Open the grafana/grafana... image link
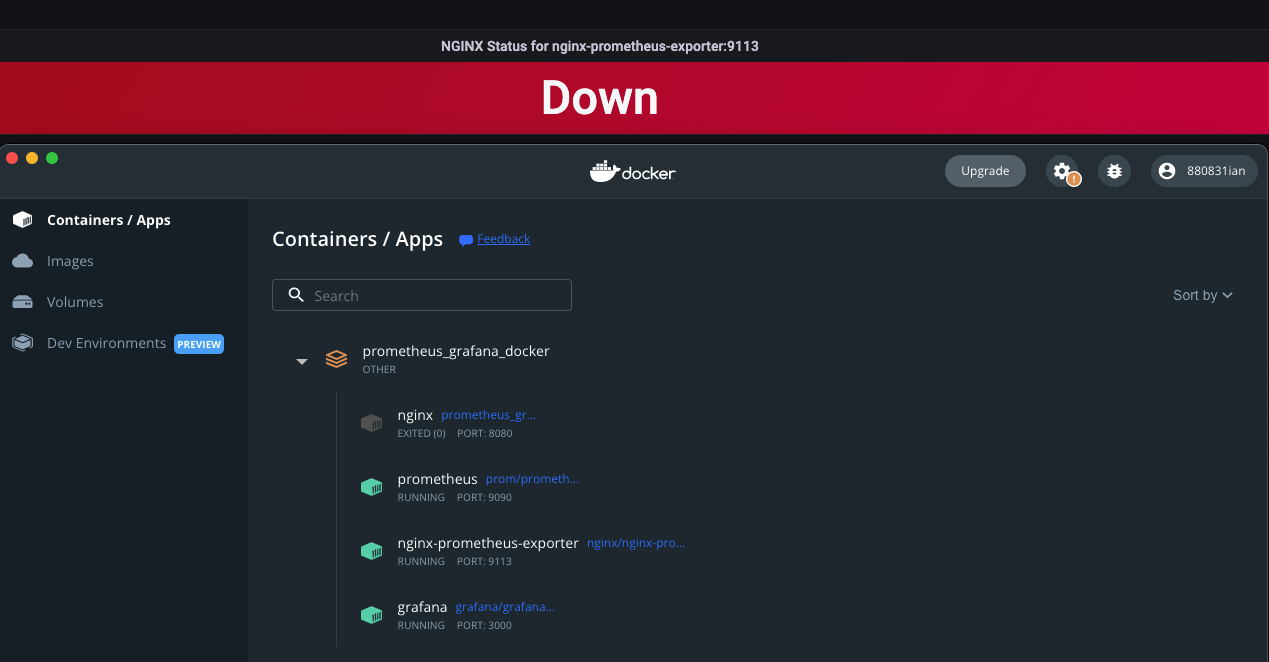The height and width of the screenshot is (662, 1269). [x=505, y=607]
